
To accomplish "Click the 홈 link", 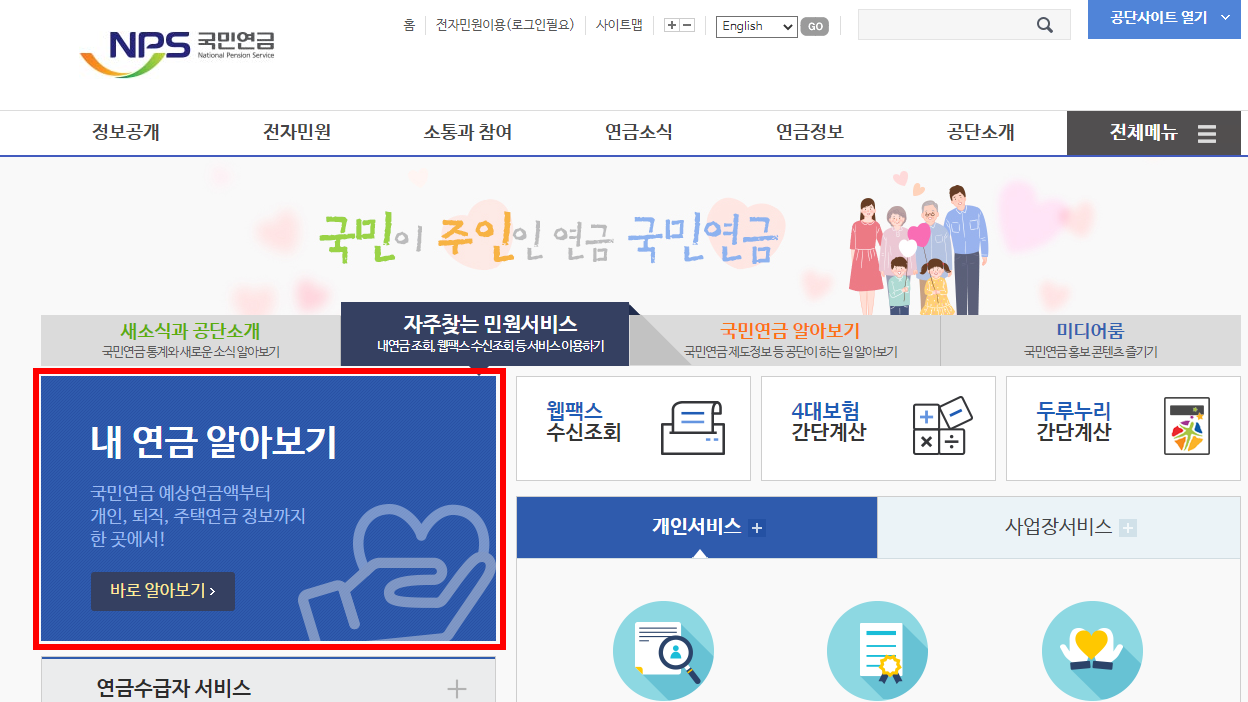I will (x=409, y=25).
